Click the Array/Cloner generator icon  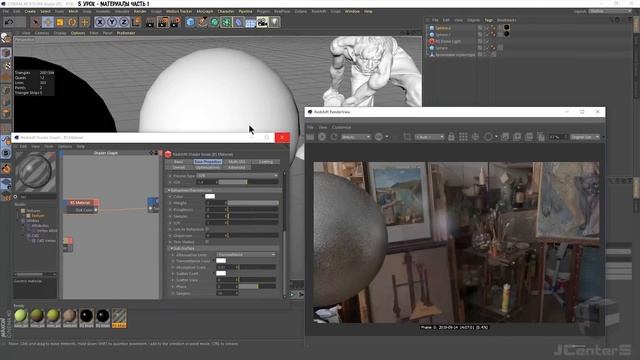(227, 22)
